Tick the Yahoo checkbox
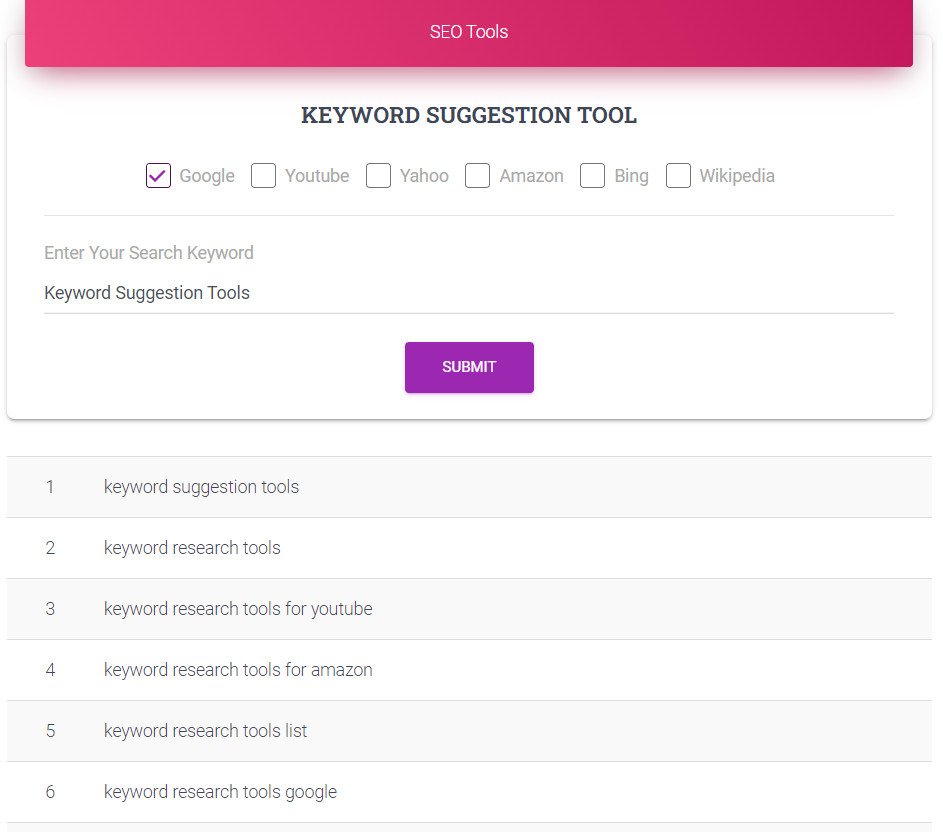The height and width of the screenshot is (832, 943). 378,176
